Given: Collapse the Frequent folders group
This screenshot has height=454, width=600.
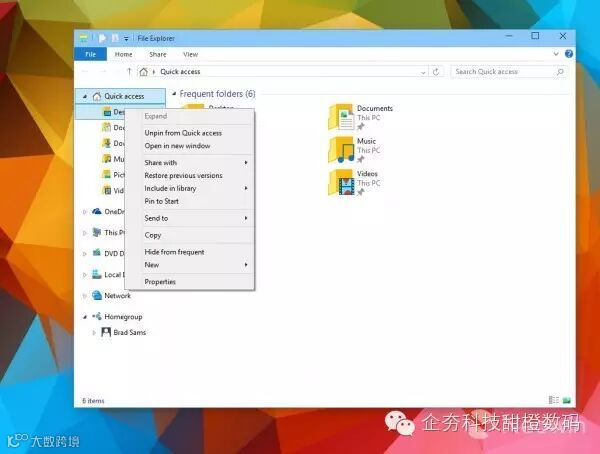Looking at the screenshot, I should [174, 93].
